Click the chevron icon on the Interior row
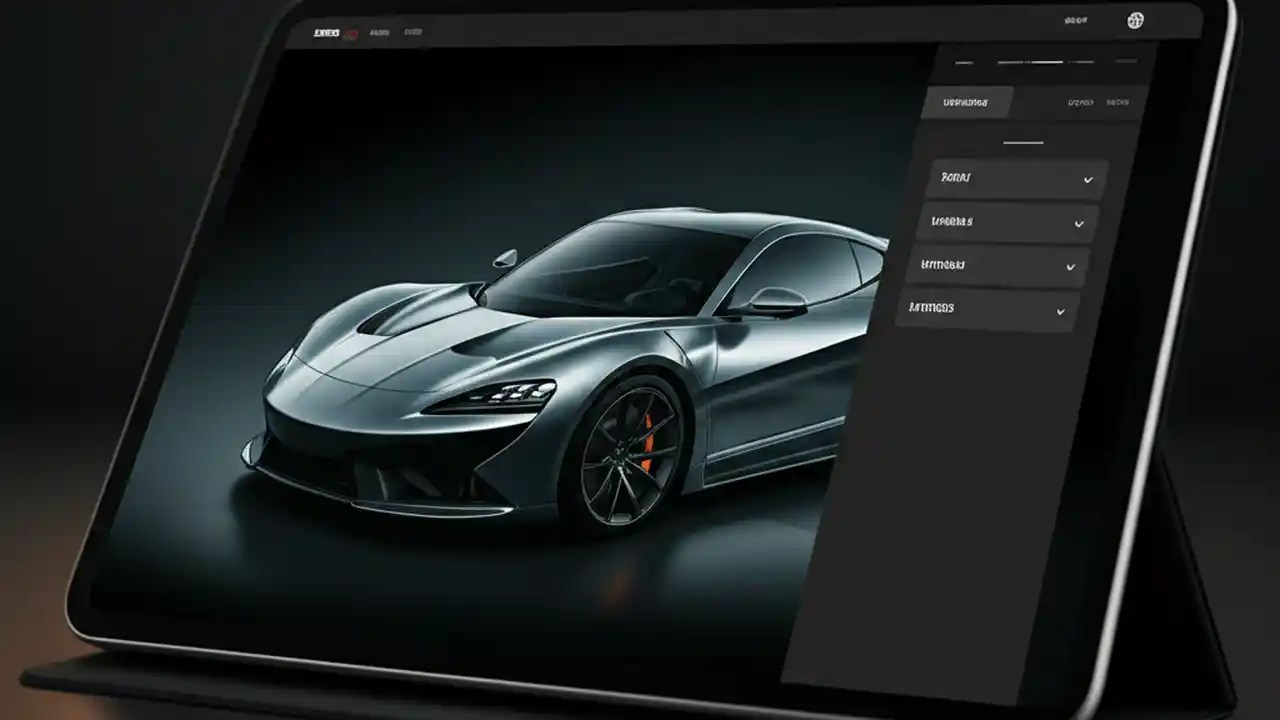The height and width of the screenshot is (720, 1280). click(1072, 265)
